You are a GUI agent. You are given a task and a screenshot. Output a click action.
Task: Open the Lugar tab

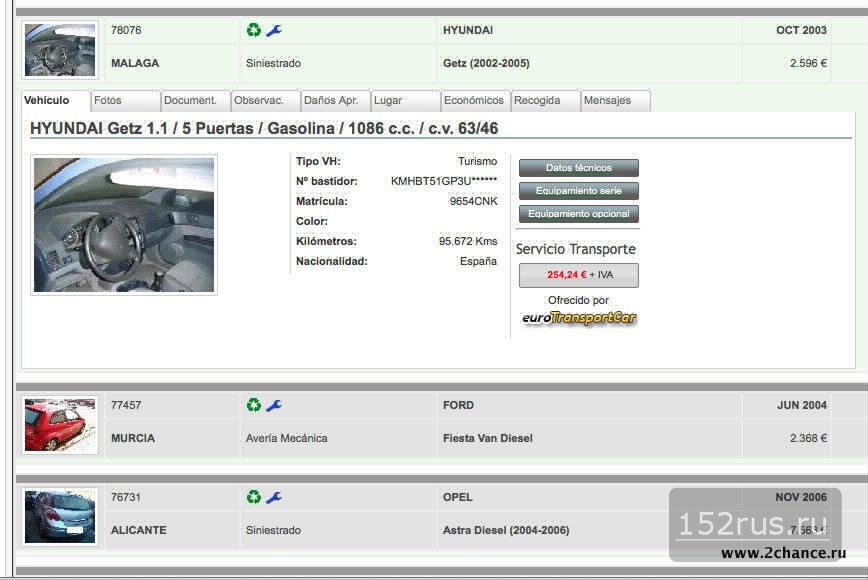click(x=406, y=101)
